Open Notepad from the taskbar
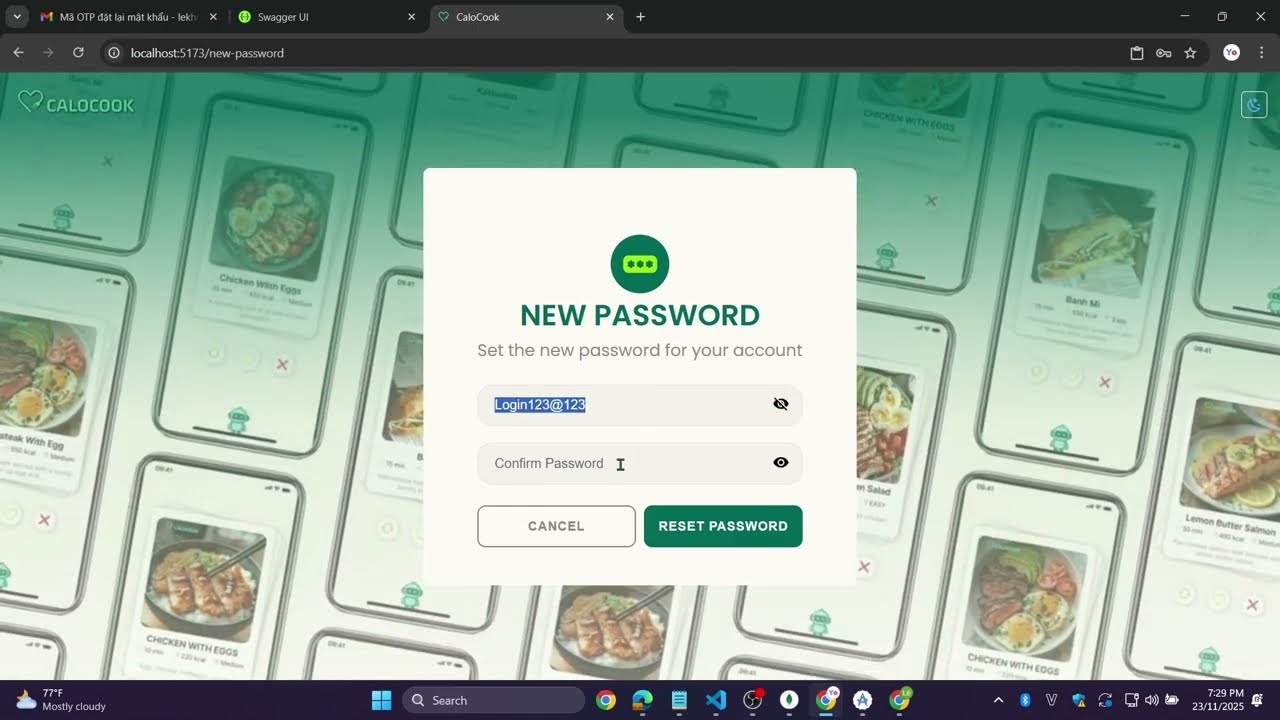This screenshot has height=720, width=1280. click(679, 700)
